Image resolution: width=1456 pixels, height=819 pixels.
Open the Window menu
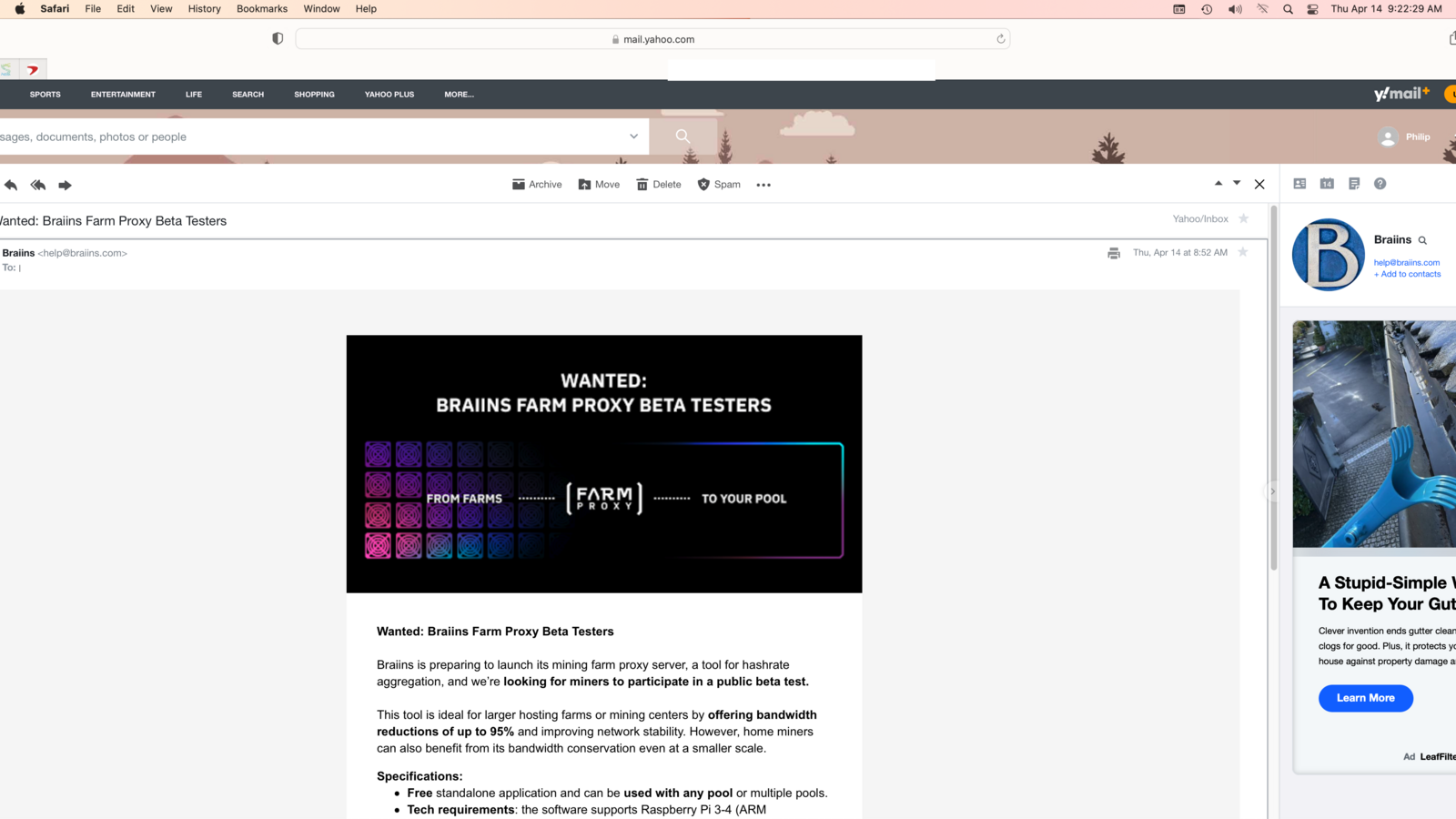pos(321,9)
